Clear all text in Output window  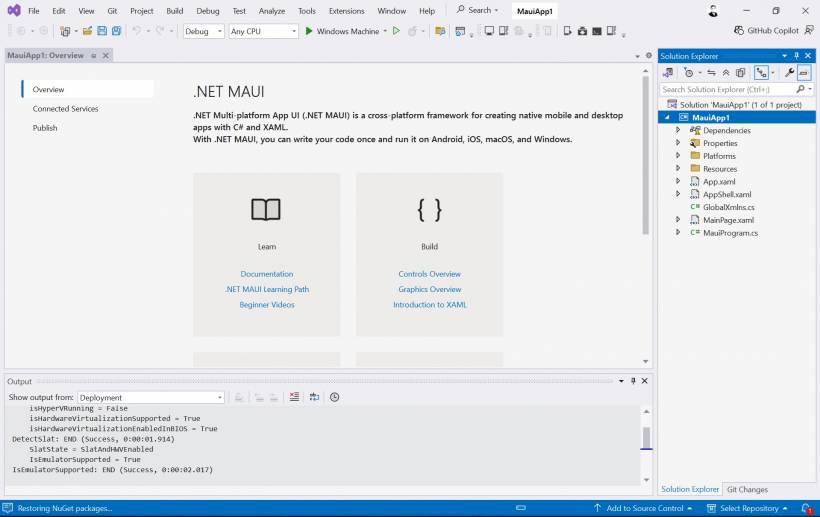coord(294,397)
